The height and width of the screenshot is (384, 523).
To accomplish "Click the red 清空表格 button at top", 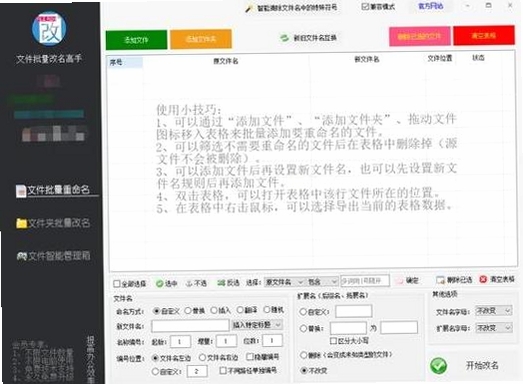I will [x=484, y=35].
